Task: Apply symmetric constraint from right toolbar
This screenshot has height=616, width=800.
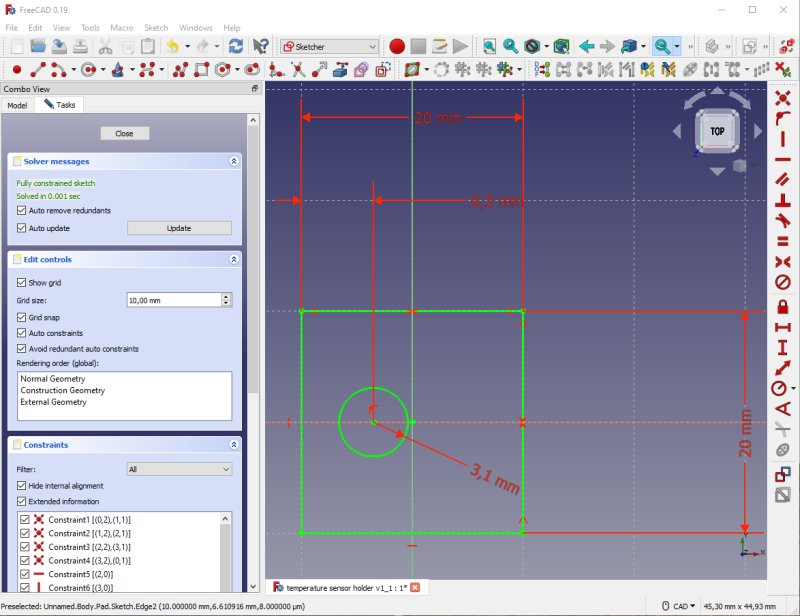Action: click(783, 262)
